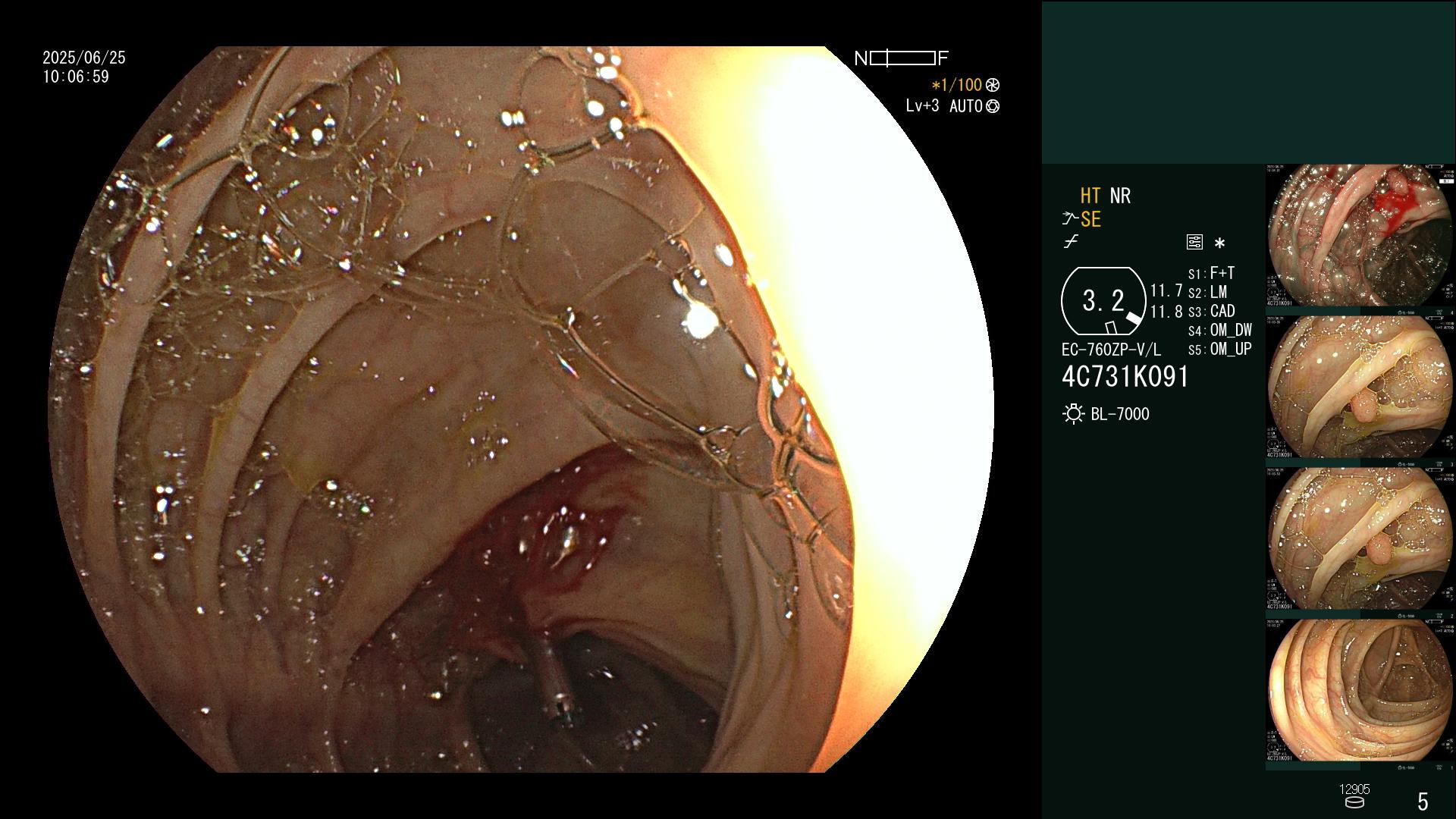1456x819 pixels.
Task: Click the 11.7 diameter value
Action: pos(1166,291)
